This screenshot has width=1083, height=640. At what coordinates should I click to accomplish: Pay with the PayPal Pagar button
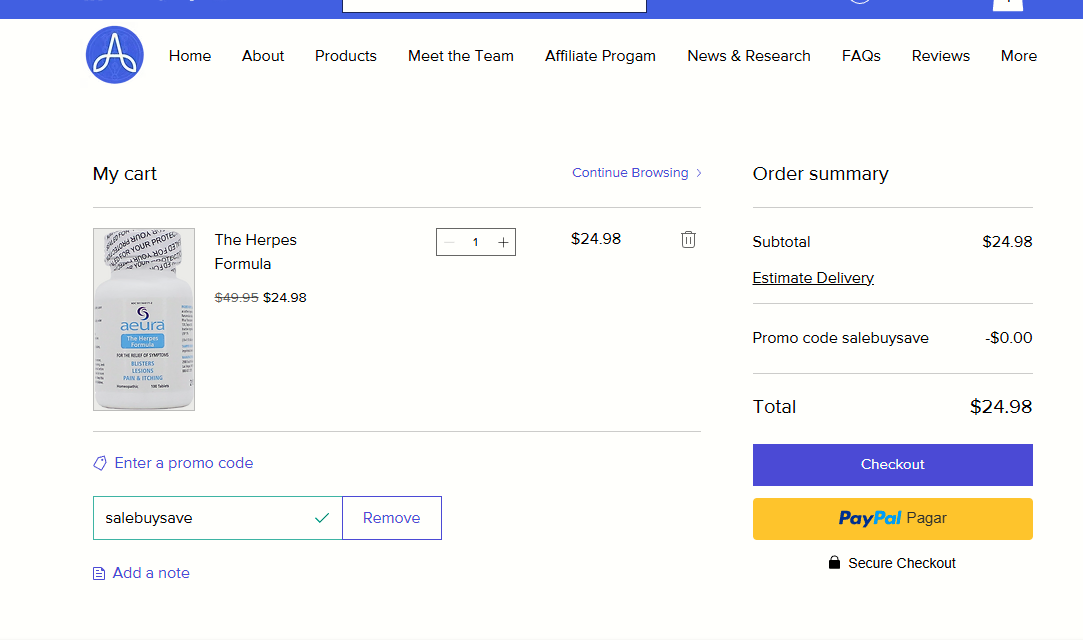click(892, 518)
